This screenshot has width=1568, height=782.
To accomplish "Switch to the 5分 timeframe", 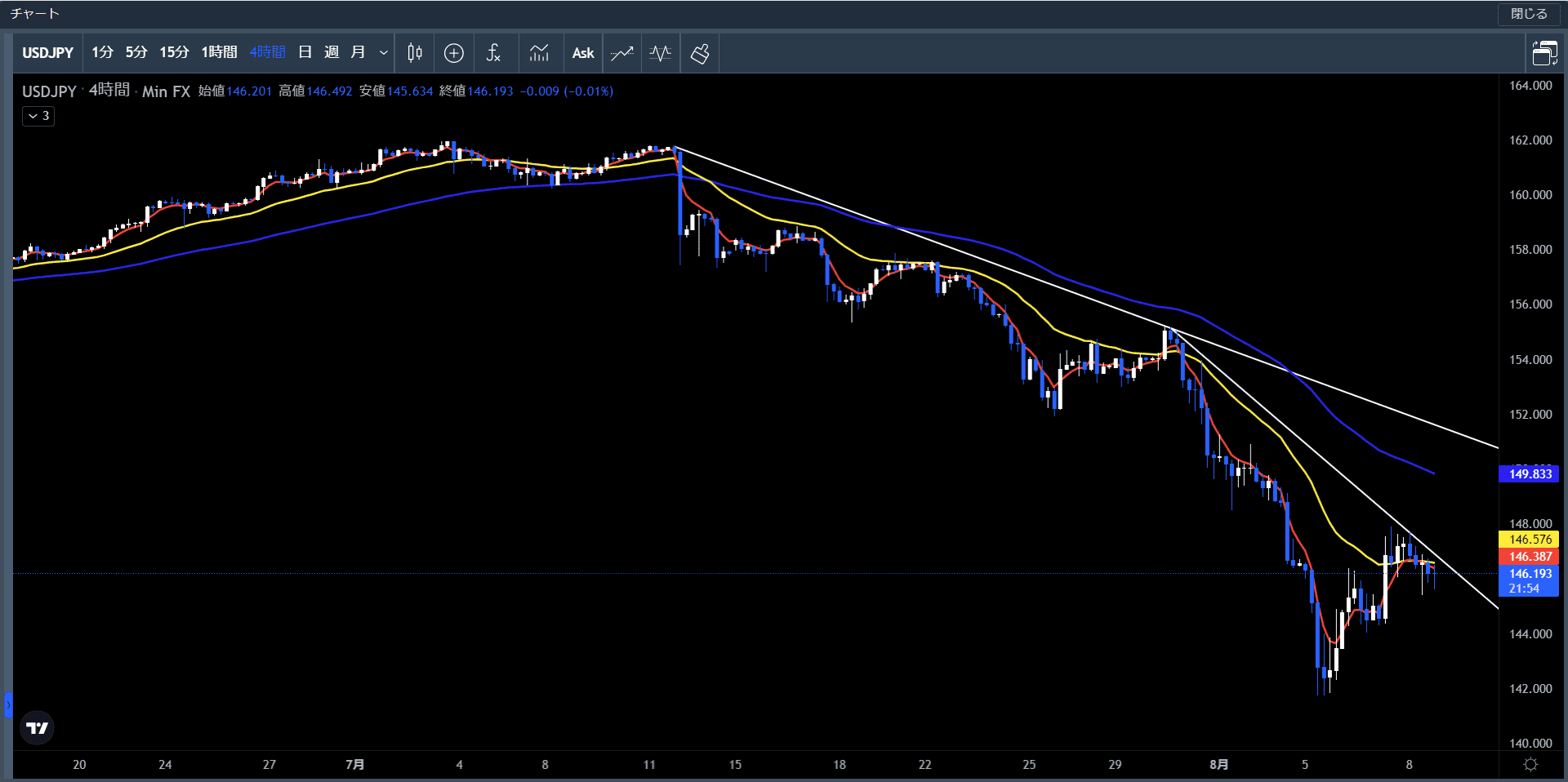I will click(136, 52).
